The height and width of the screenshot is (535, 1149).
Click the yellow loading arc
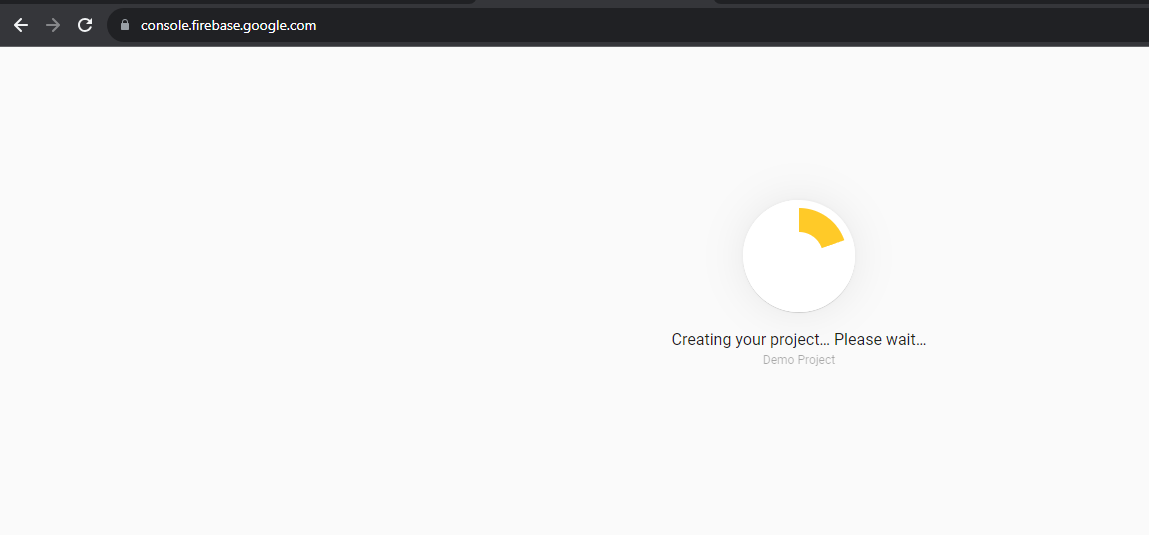pos(820,227)
